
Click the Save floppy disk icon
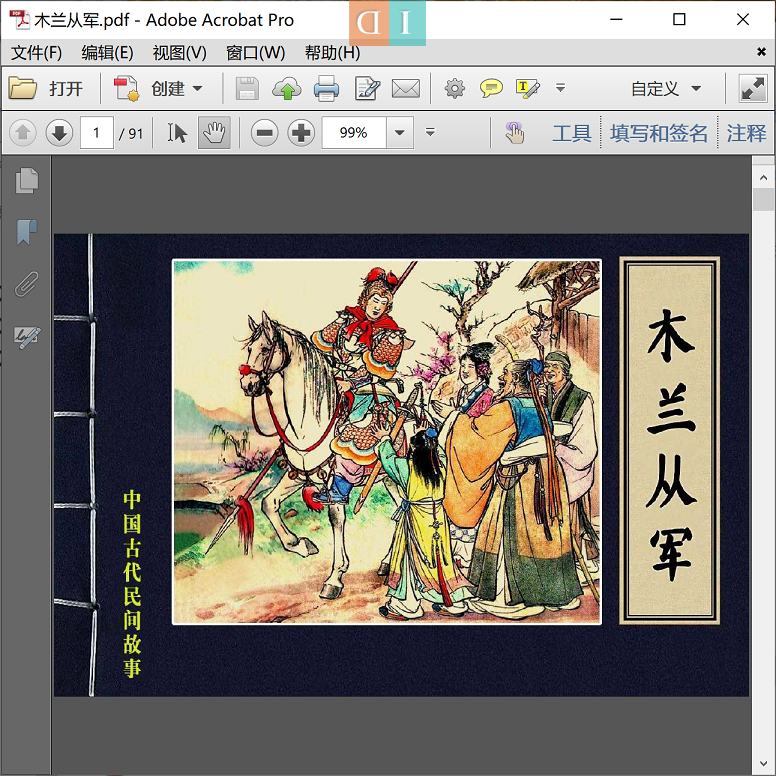pos(247,89)
